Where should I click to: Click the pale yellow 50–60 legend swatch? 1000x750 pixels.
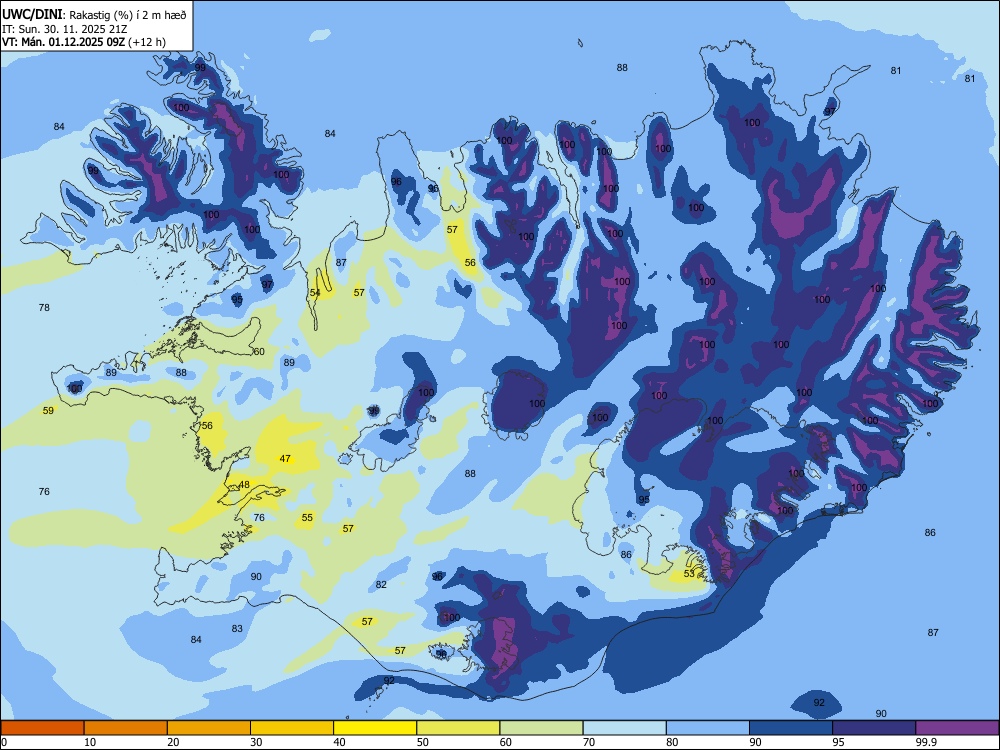459,728
